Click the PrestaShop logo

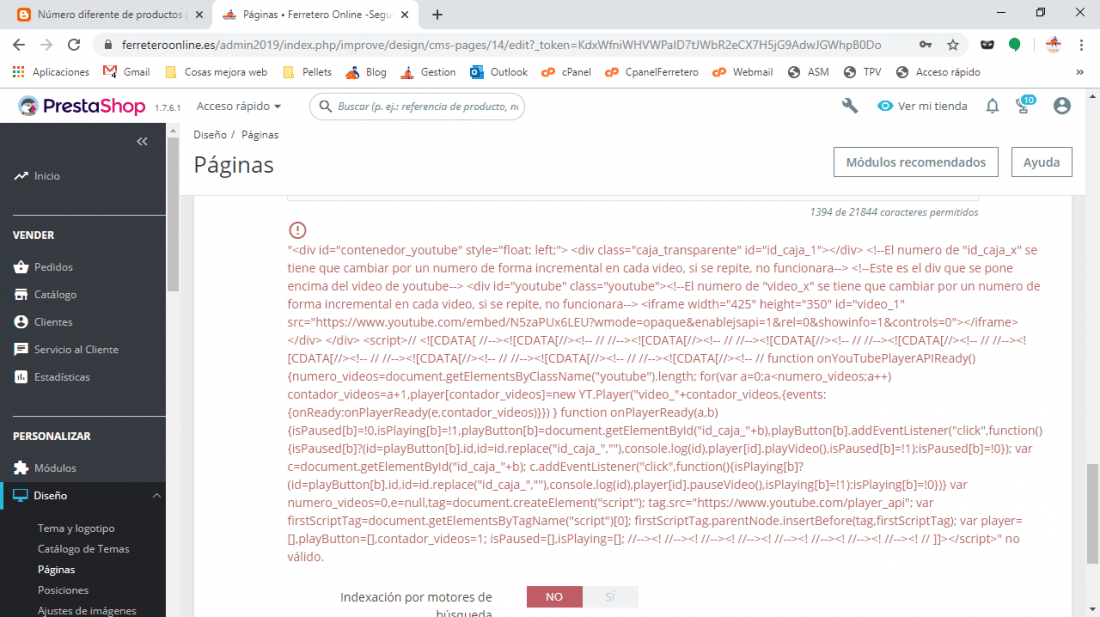pyautogui.click(x=82, y=106)
